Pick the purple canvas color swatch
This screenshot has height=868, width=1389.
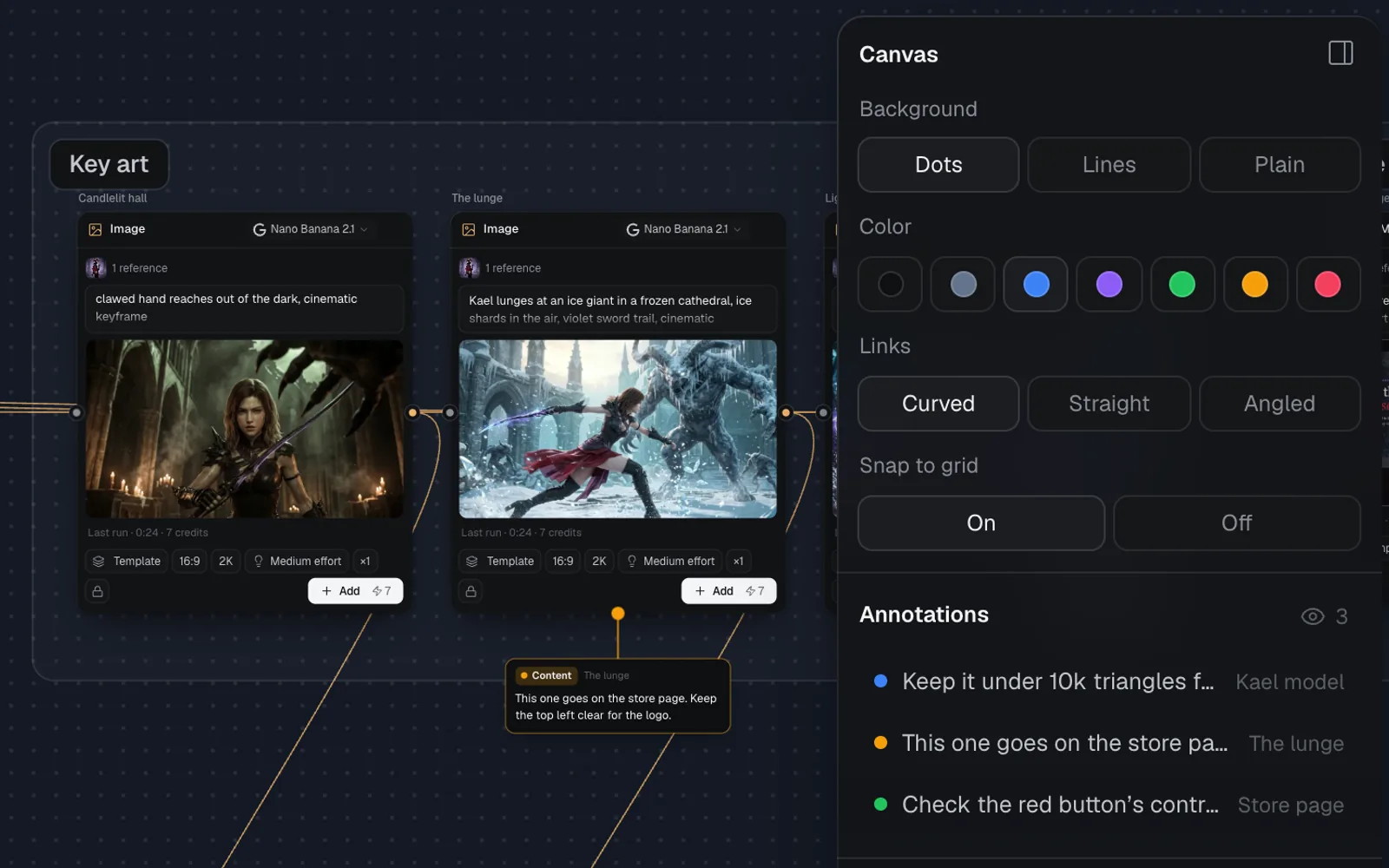pyautogui.click(x=1109, y=284)
